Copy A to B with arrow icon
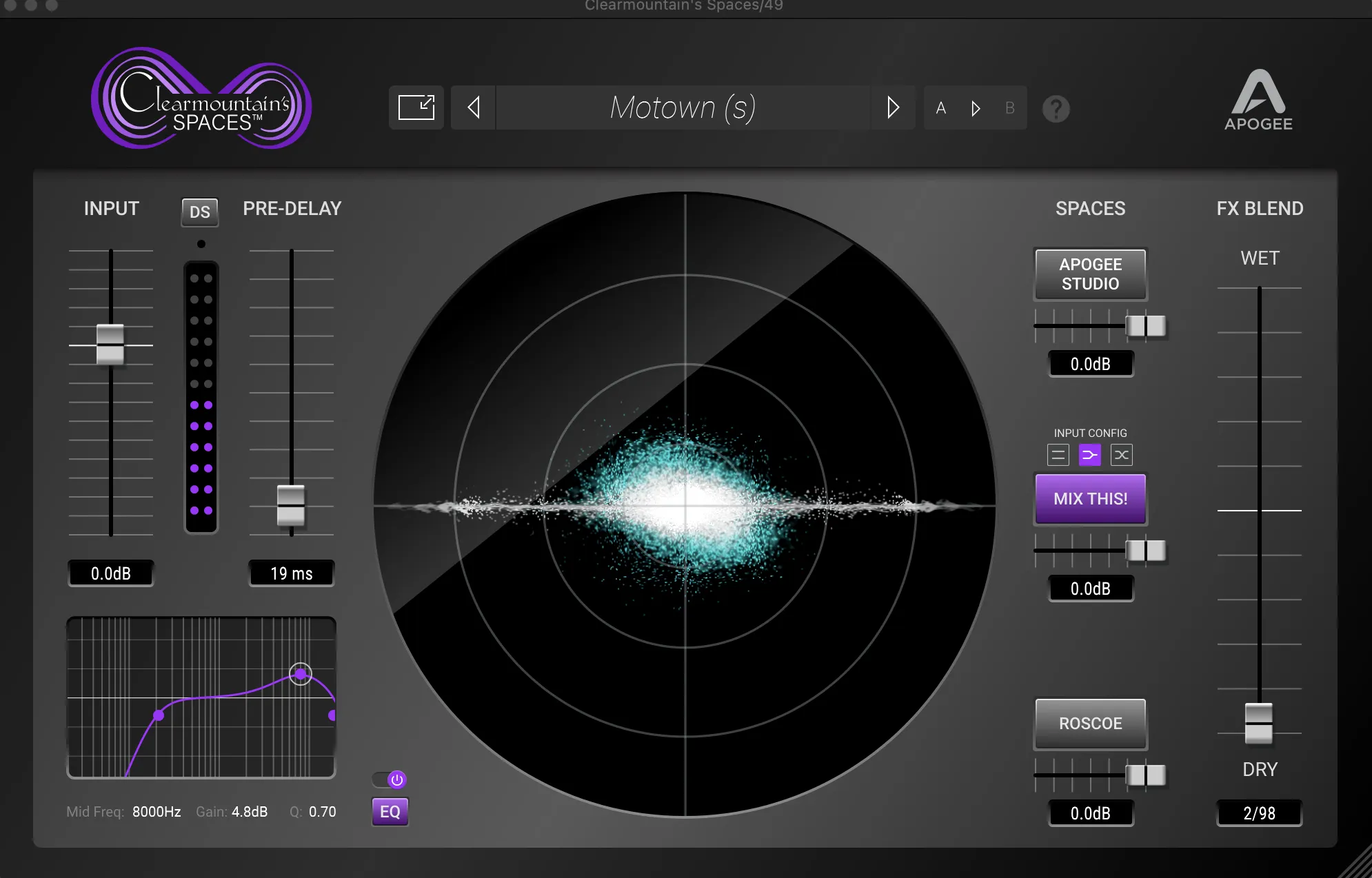Viewport: 1372px width, 878px height. click(x=975, y=108)
